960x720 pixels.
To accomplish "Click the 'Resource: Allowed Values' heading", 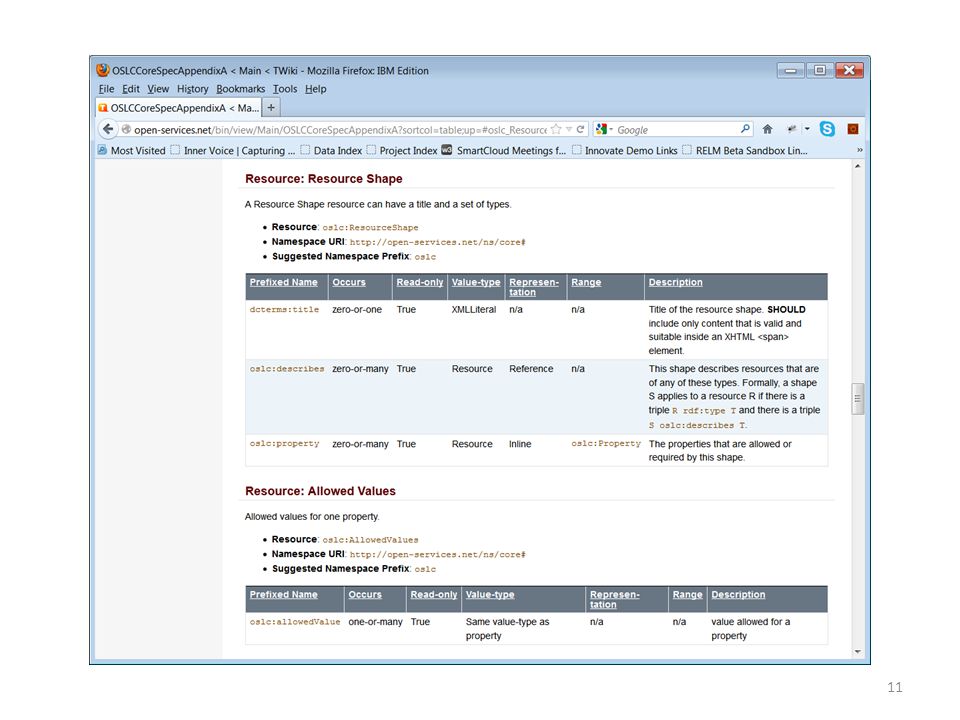I will point(320,491).
